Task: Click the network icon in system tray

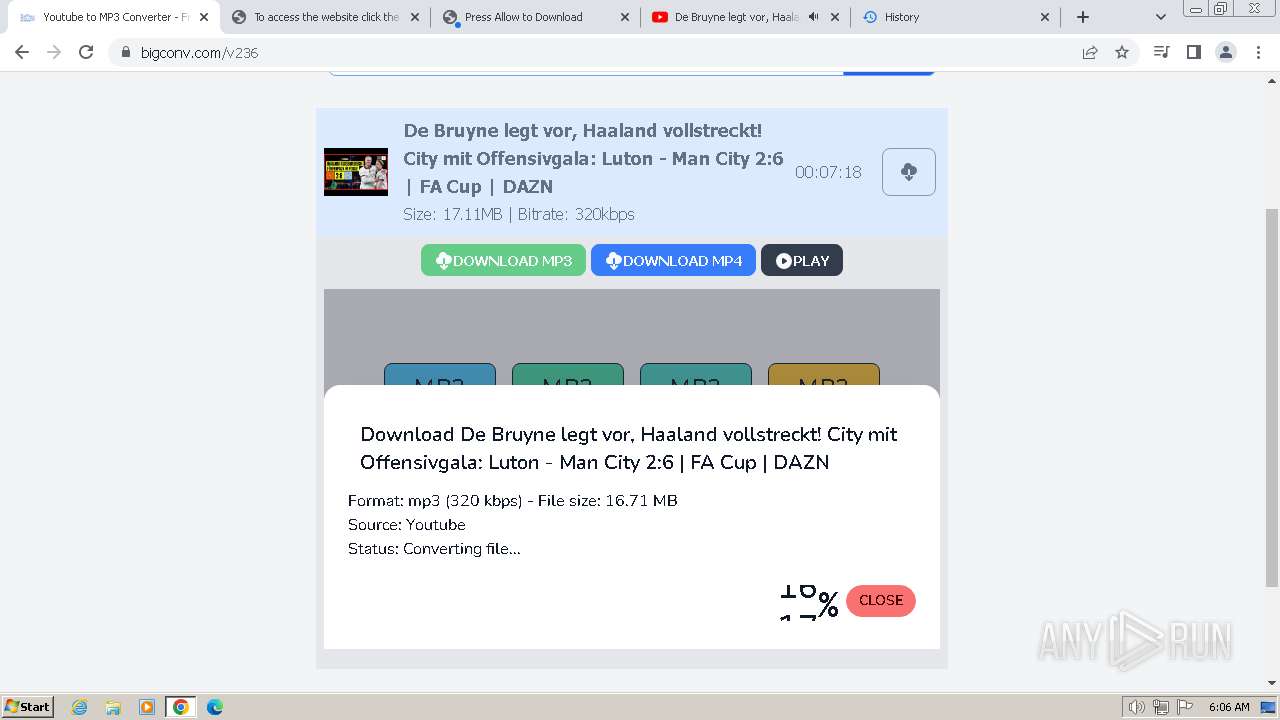Action: click(x=1161, y=707)
